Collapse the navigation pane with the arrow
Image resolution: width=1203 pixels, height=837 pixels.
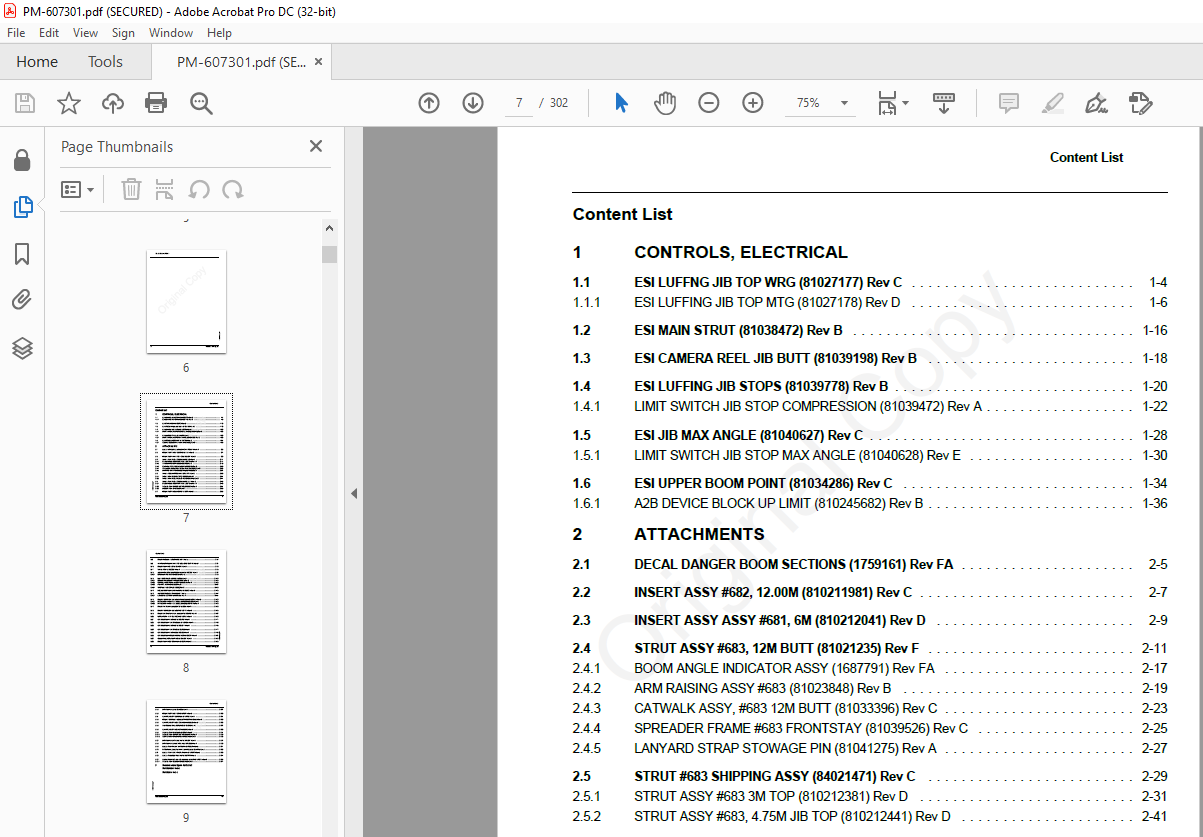point(354,493)
